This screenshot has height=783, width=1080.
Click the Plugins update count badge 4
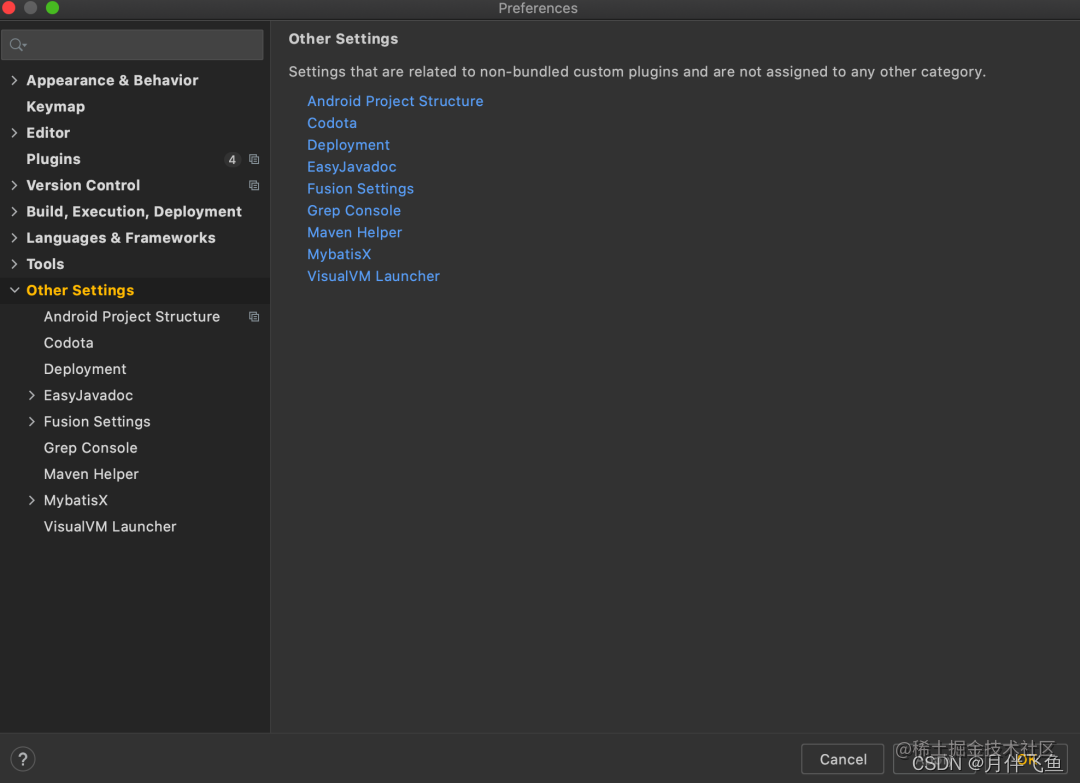[x=232, y=160]
